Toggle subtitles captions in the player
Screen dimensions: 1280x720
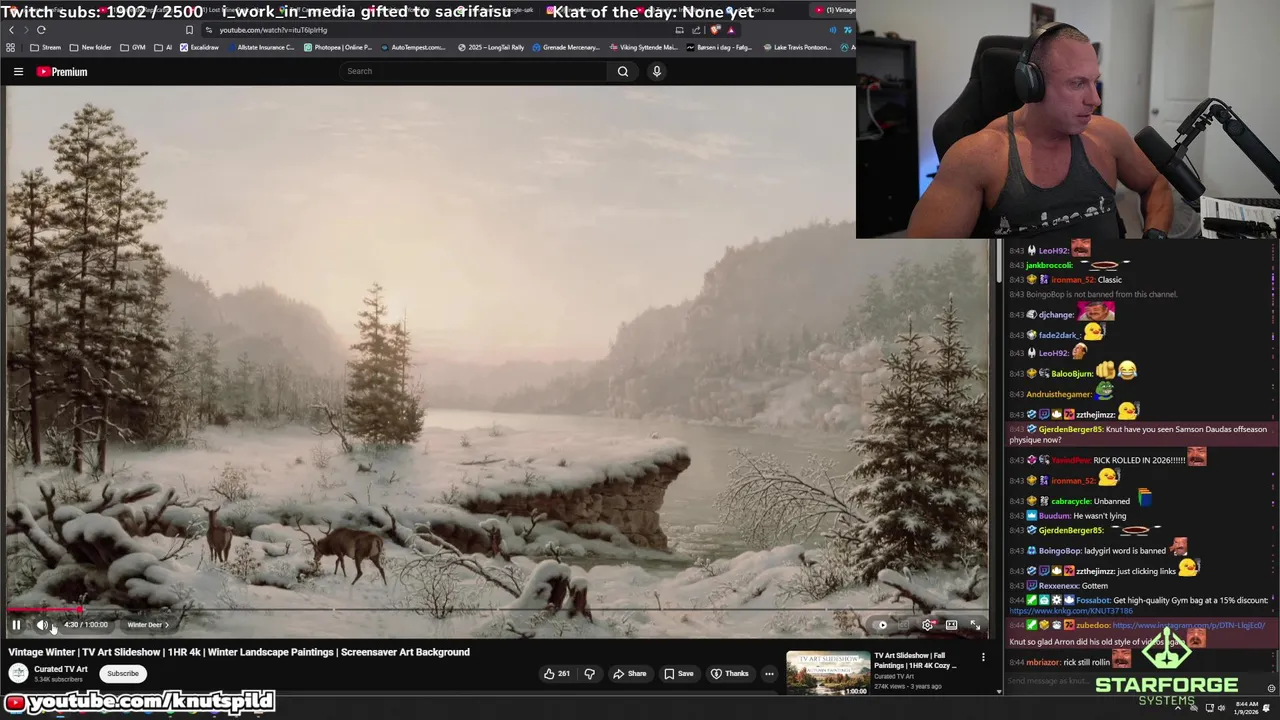click(904, 625)
